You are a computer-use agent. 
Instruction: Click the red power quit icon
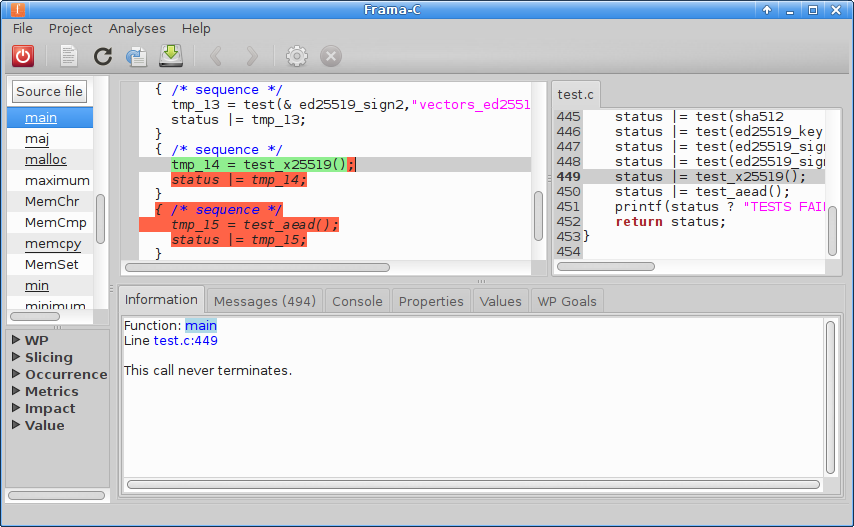23,56
